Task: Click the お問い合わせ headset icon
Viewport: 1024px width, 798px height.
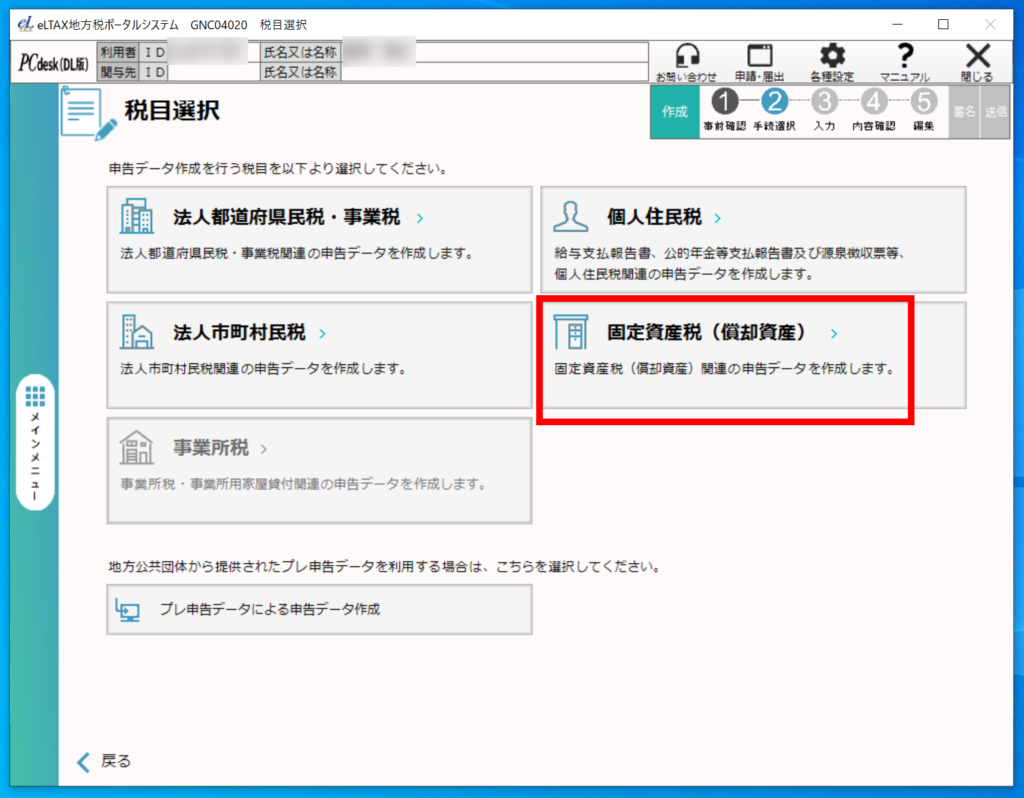Action: 686,56
